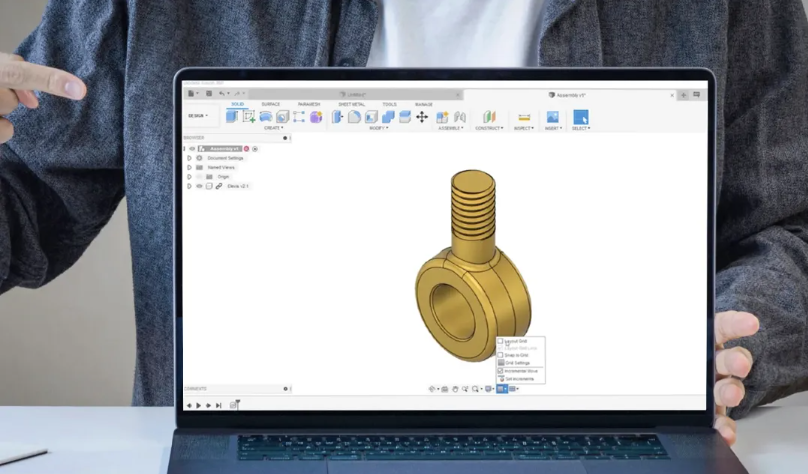The width and height of the screenshot is (808, 474).
Task: Click the Redo arrow
Action: (x=238, y=94)
